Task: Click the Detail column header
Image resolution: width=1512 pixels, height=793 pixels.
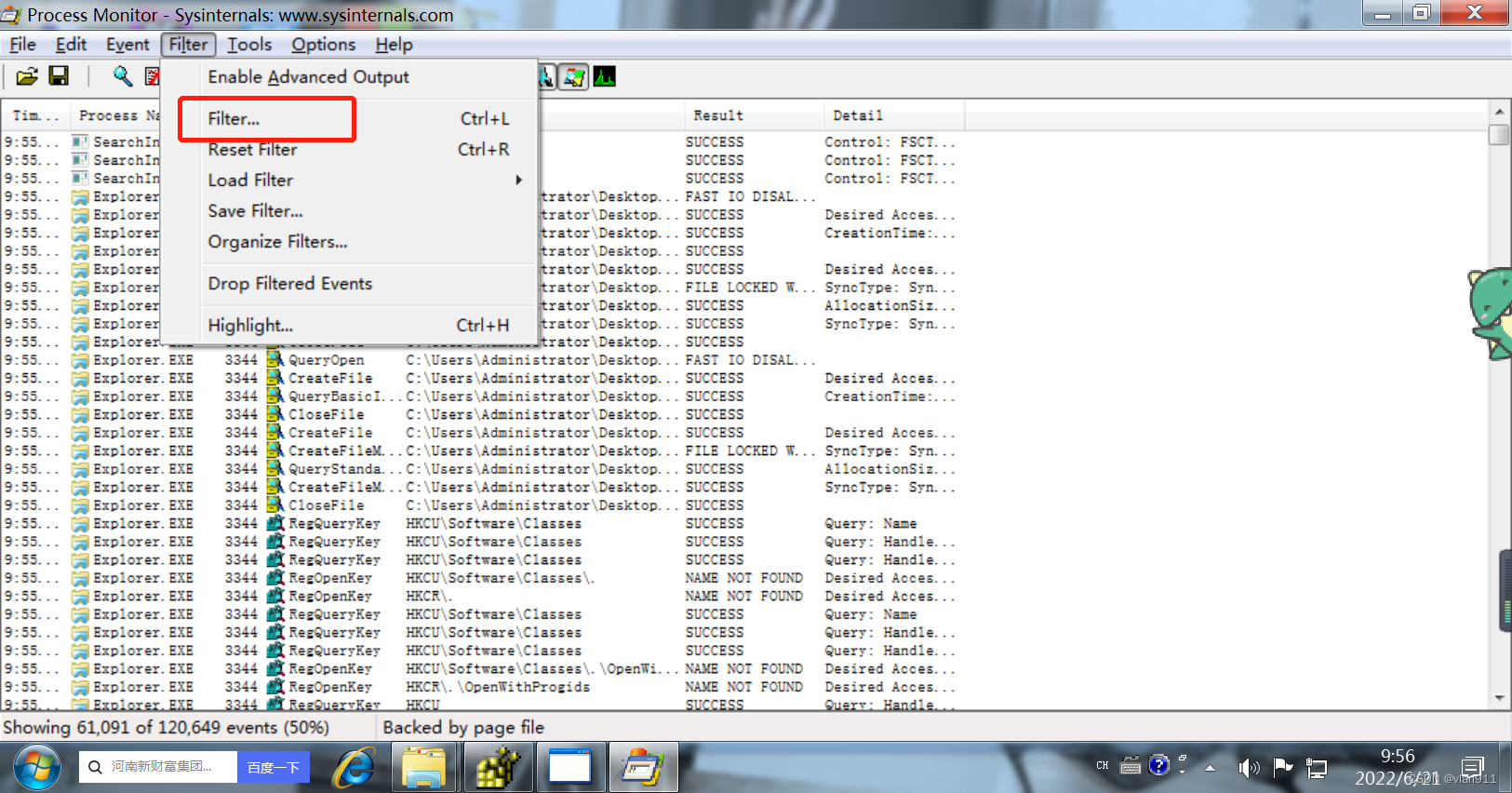Action: [893, 115]
